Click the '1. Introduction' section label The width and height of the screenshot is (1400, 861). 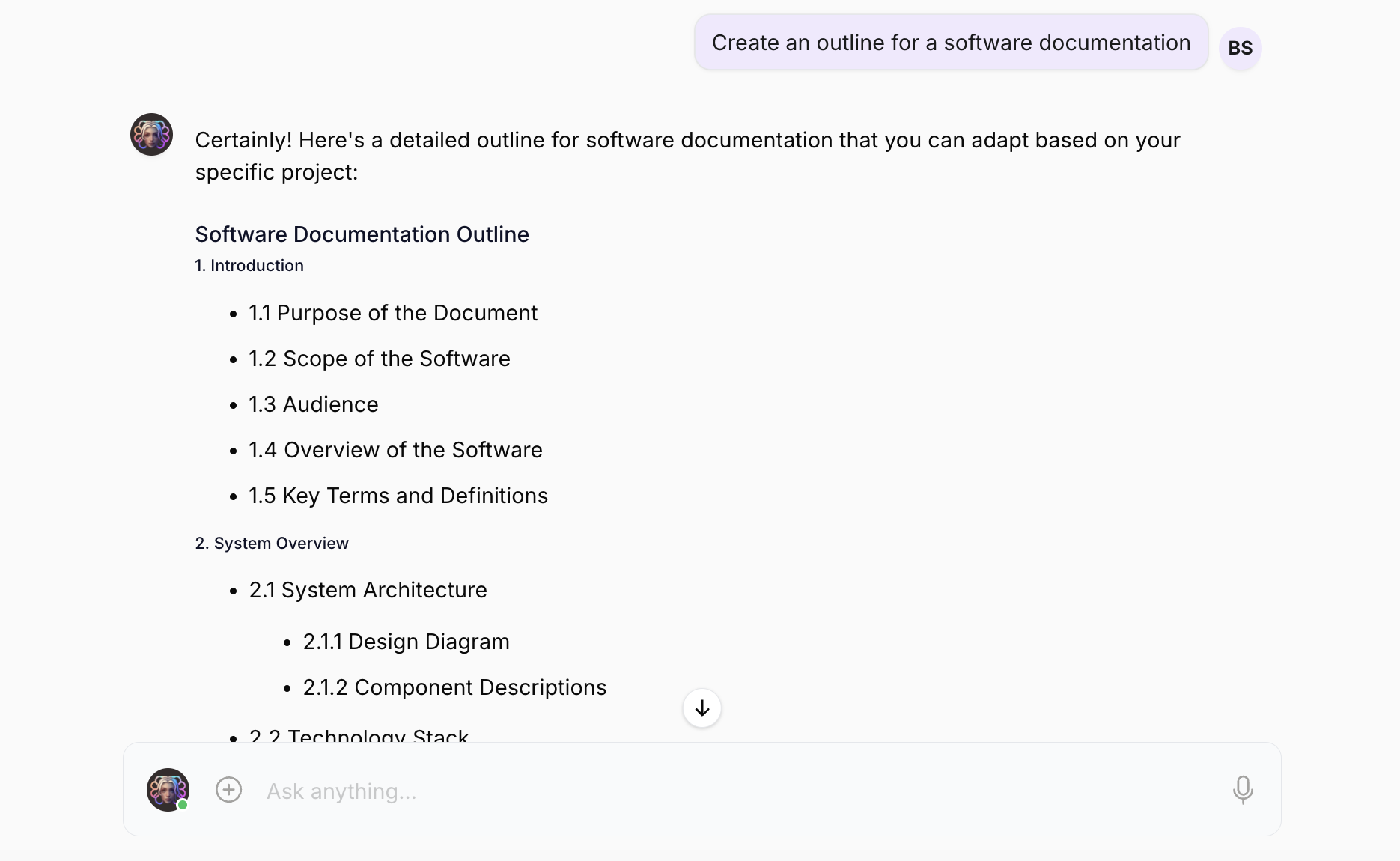(249, 266)
